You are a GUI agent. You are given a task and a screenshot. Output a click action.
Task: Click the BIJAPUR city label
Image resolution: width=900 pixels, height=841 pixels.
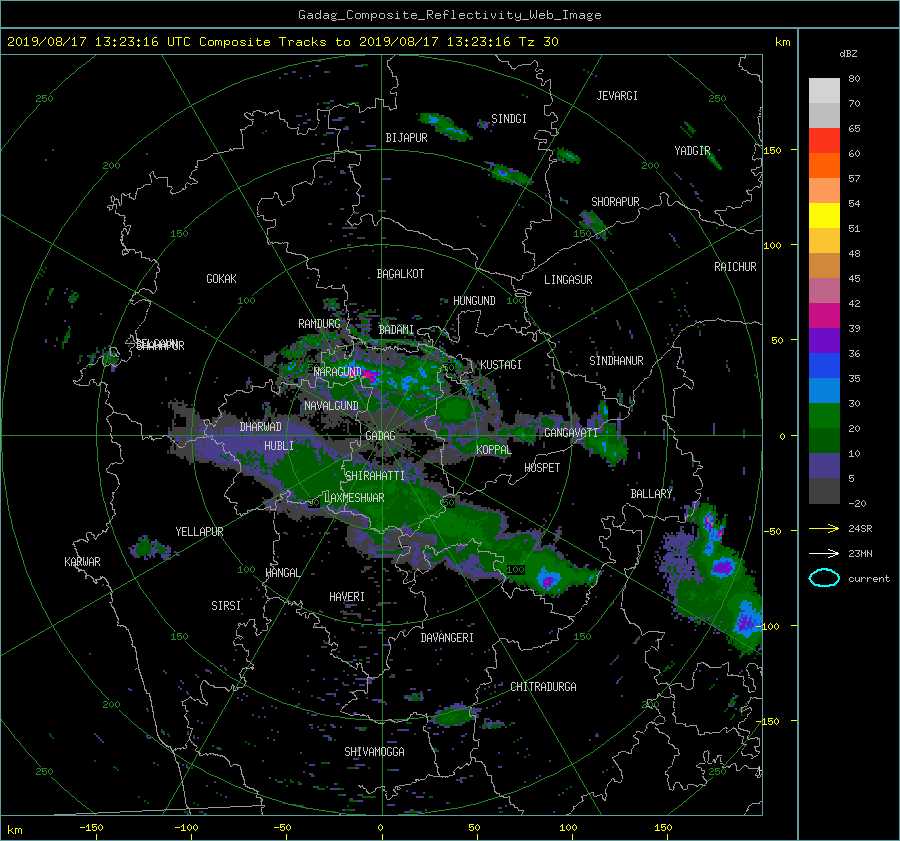pos(406,138)
